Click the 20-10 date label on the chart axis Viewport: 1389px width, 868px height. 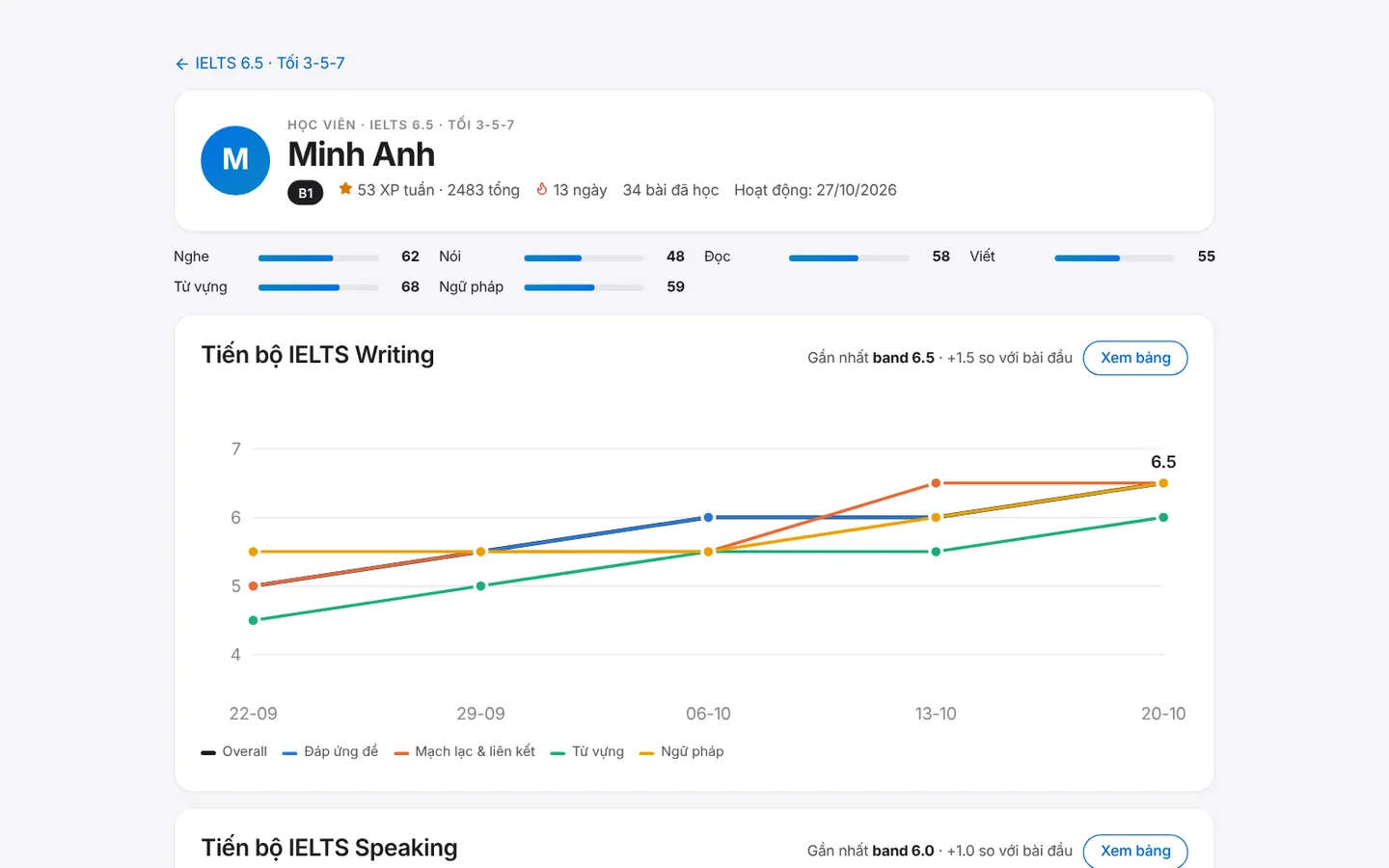[x=1163, y=714]
